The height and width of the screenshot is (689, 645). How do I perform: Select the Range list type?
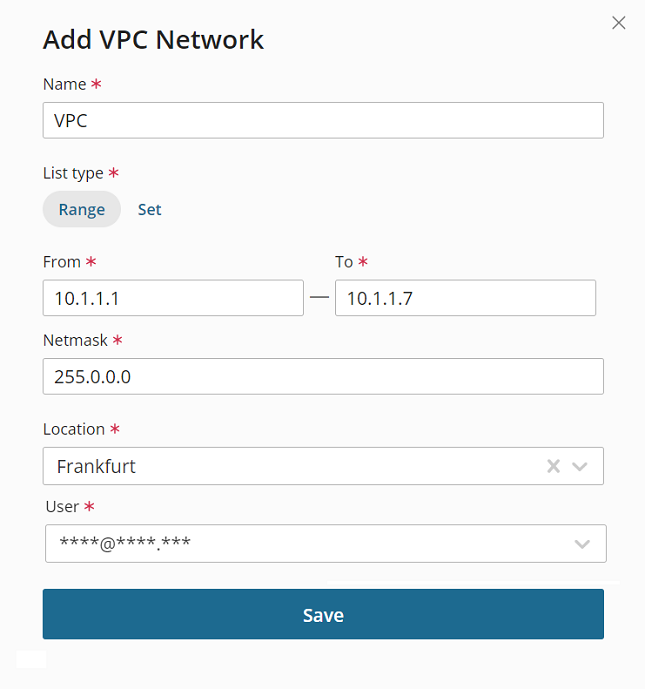click(x=82, y=209)
